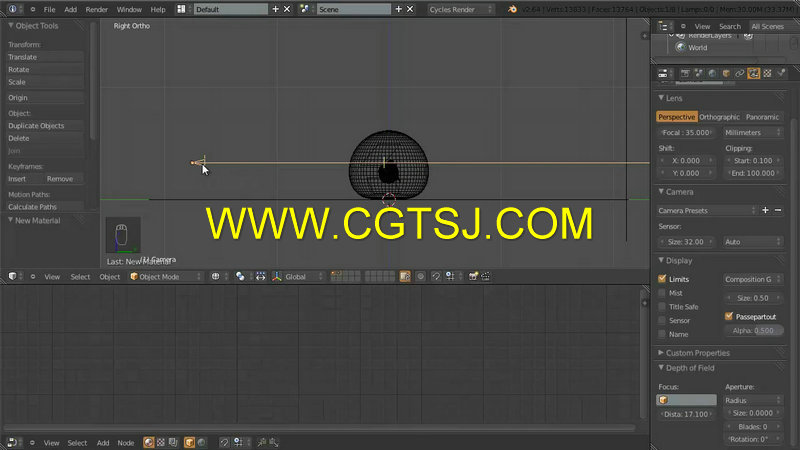Viewport: 800px width, 450px height.
Task: Toggle the Passepartout checkbox
Action: pyautogui.click(x=729, y=316)
